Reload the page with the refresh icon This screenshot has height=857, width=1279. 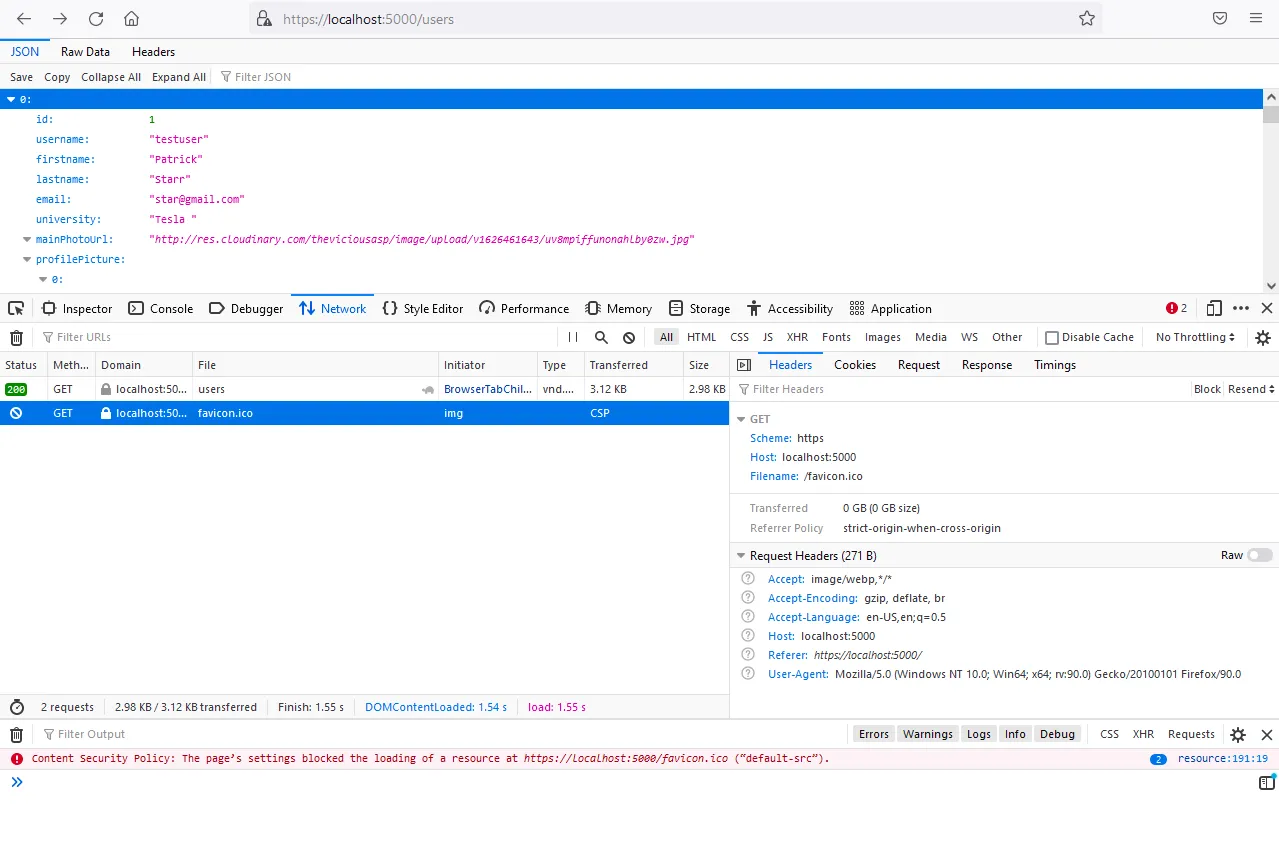point(96,19)
